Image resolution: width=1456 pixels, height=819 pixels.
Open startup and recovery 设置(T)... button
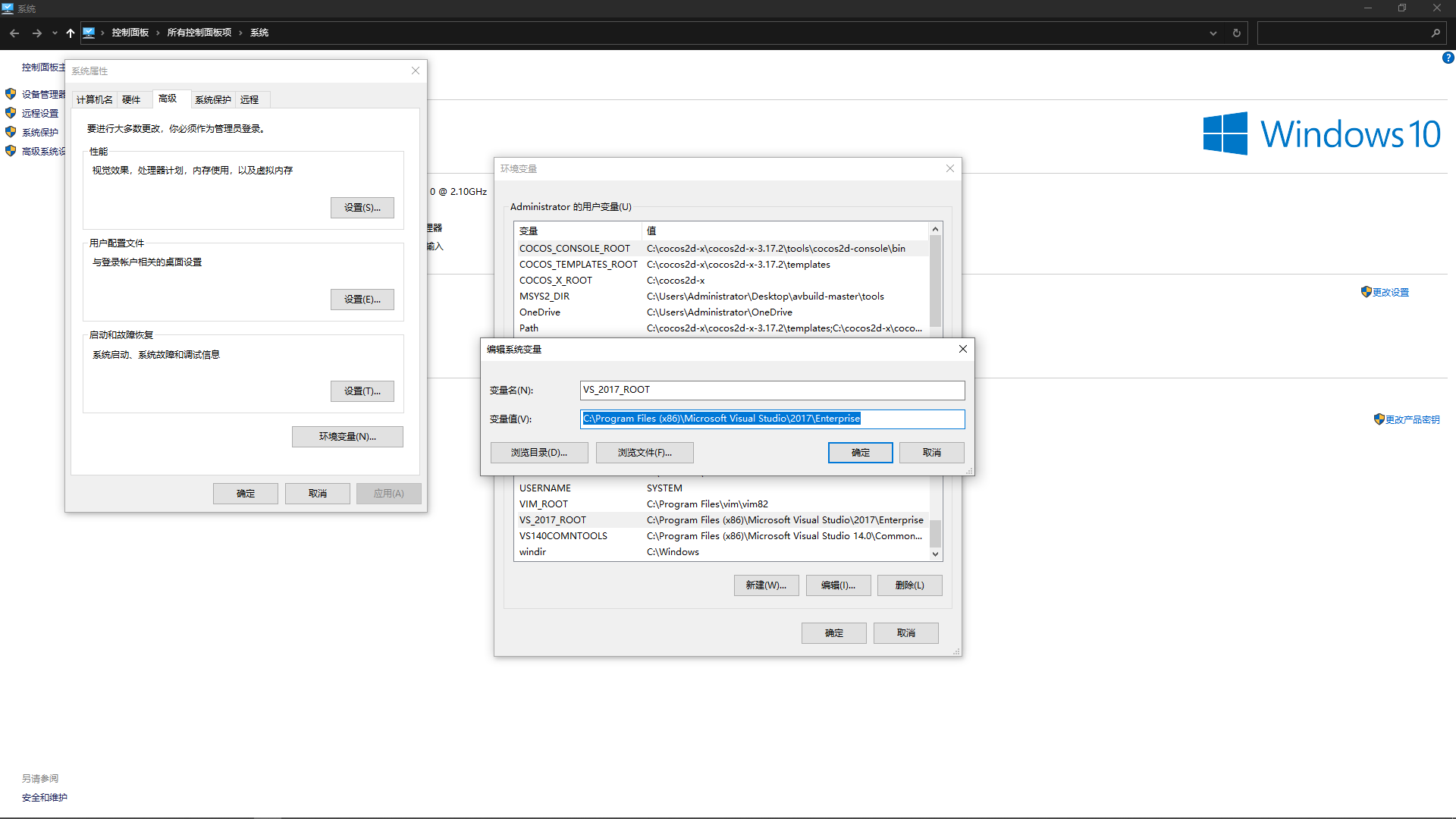tap(362, 391)
